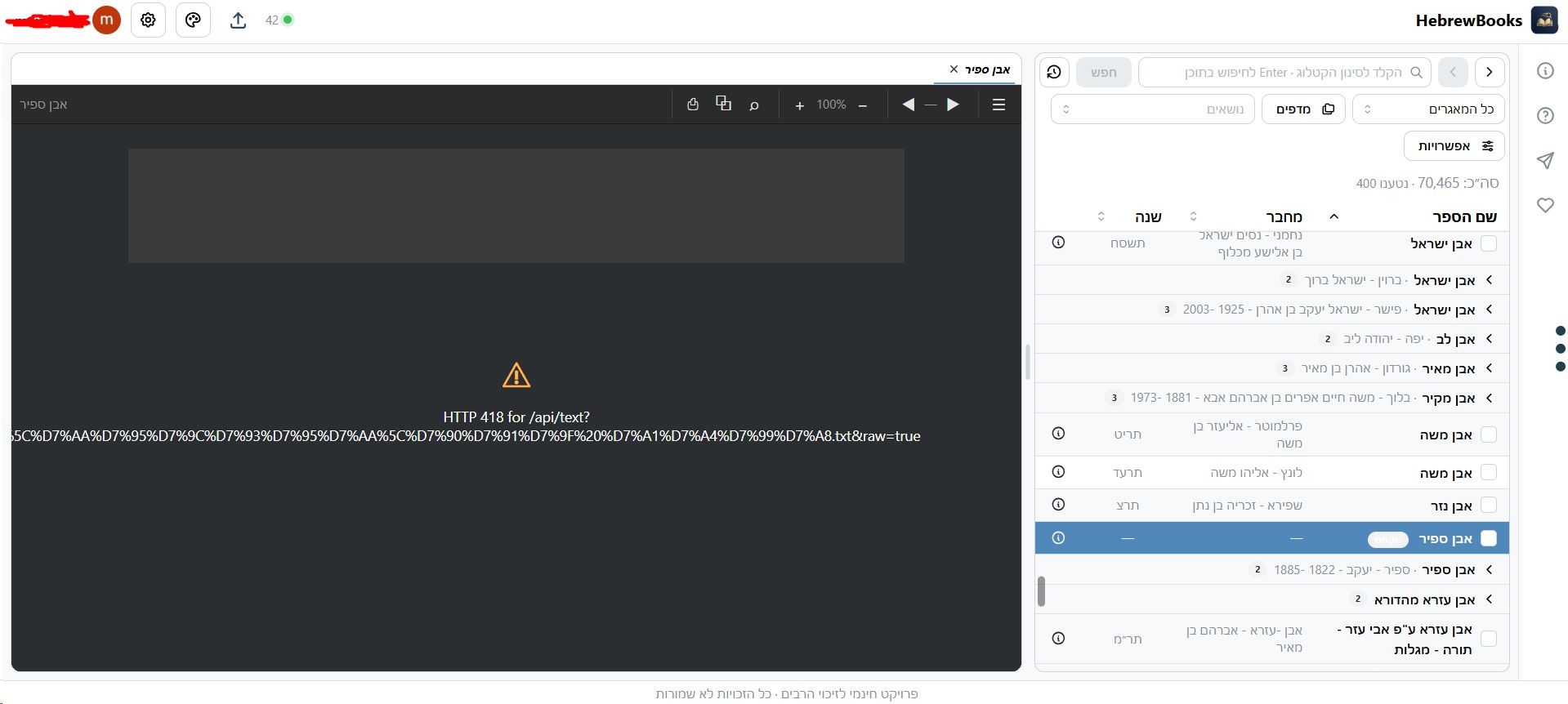The height and width of the screenshot is (704, 1568).
Task: Open viewer hamburger menu
Action: pyautogui.click(x=998, y=105)
